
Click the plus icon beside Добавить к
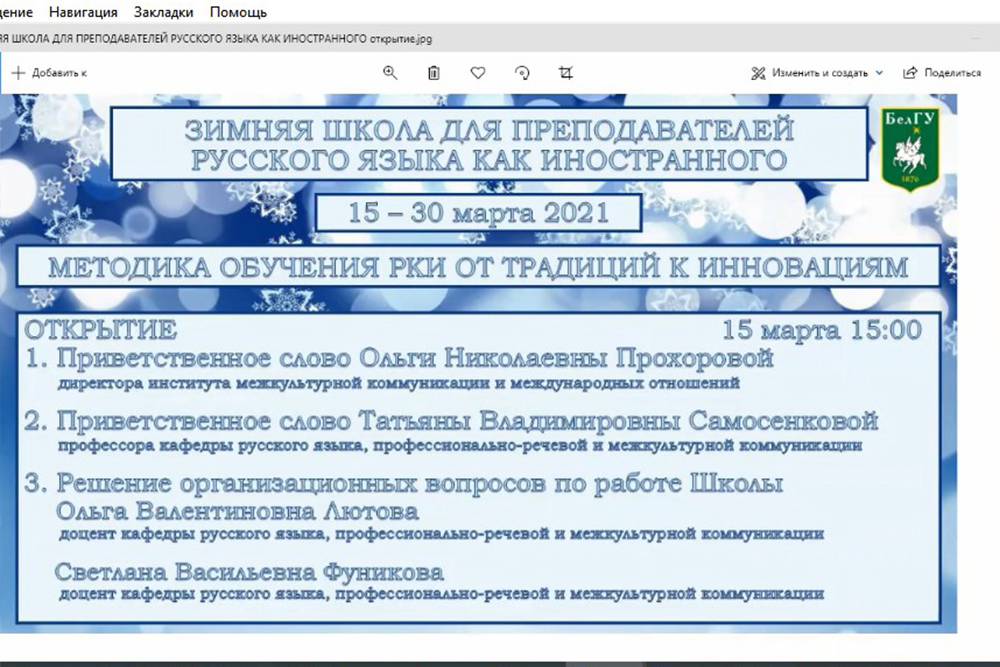point(18,73)
